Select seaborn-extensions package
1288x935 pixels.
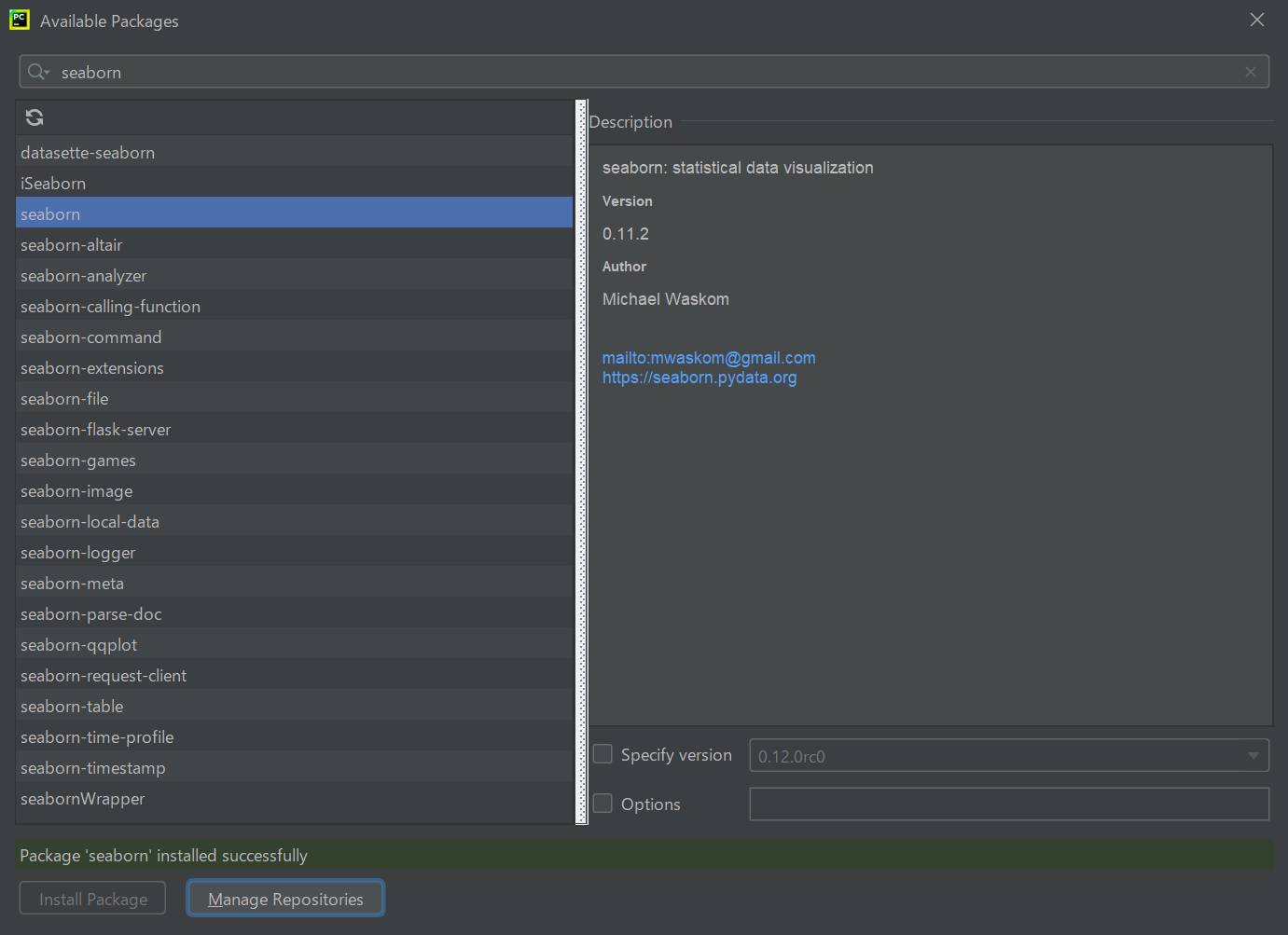(294, 367)
